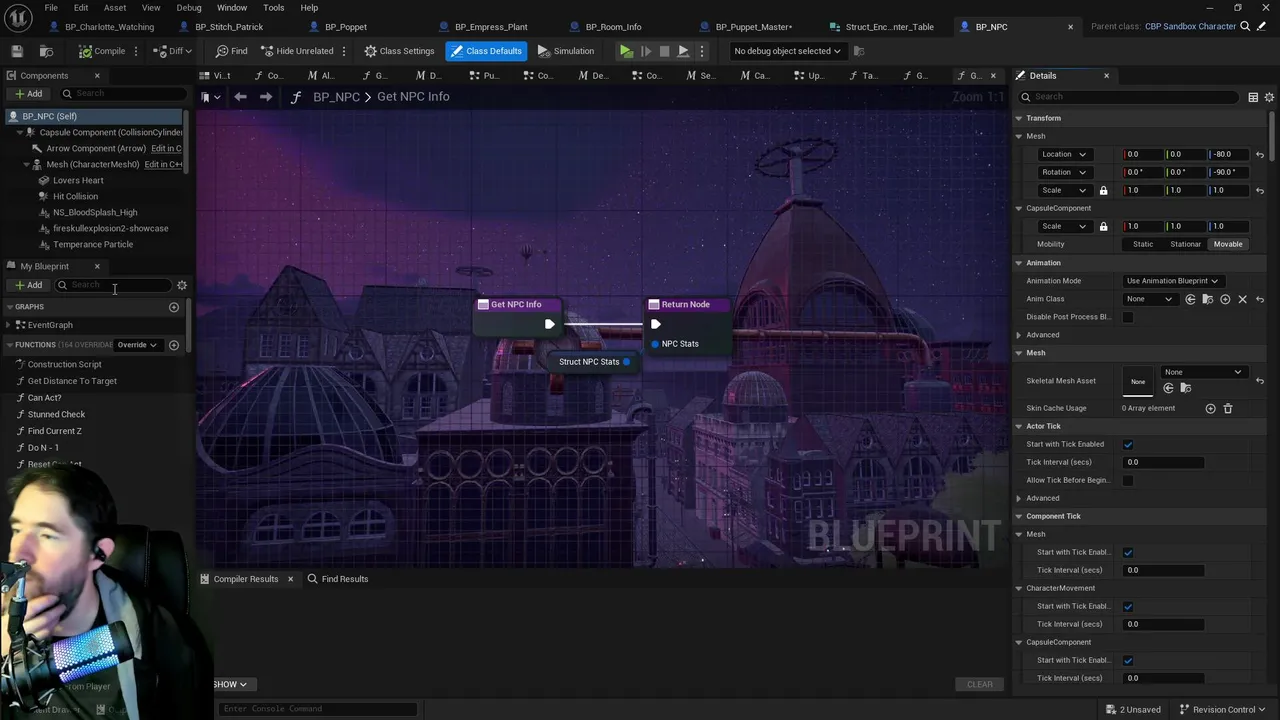Add new function with Functions plus icon
The height and width of the screenshot is (720, 1280).
coord(173,345)
